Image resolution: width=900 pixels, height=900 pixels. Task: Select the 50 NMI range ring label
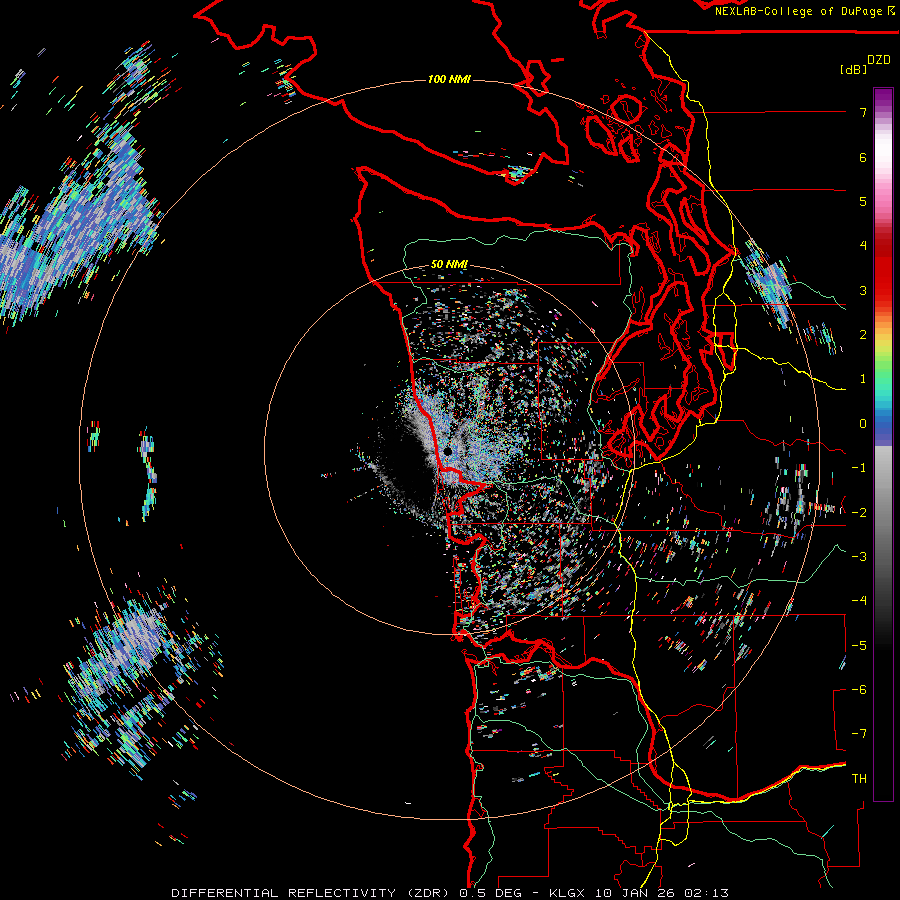pos(449,265)
